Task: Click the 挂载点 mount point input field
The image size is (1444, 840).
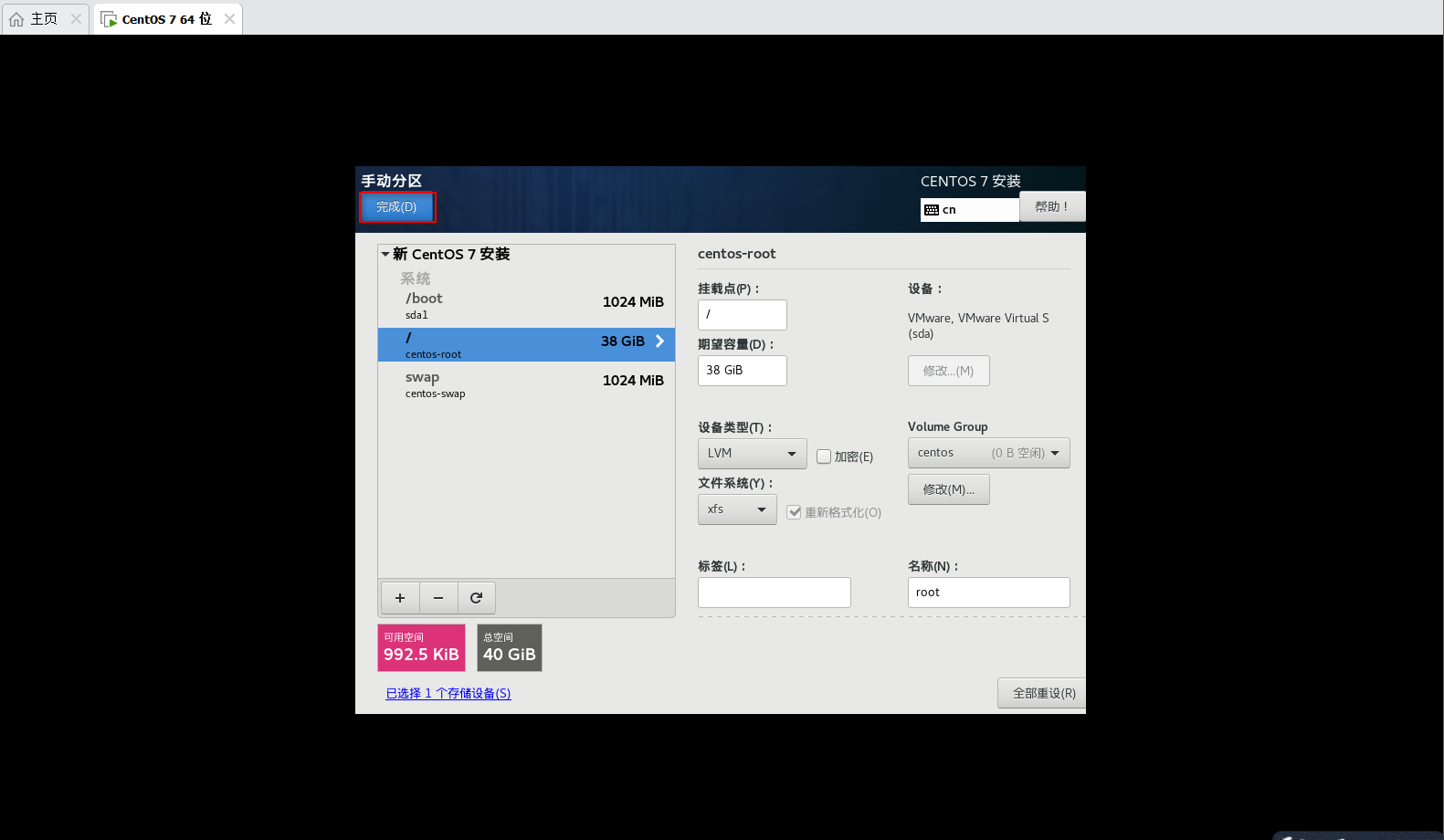Action: coord(743,315)
